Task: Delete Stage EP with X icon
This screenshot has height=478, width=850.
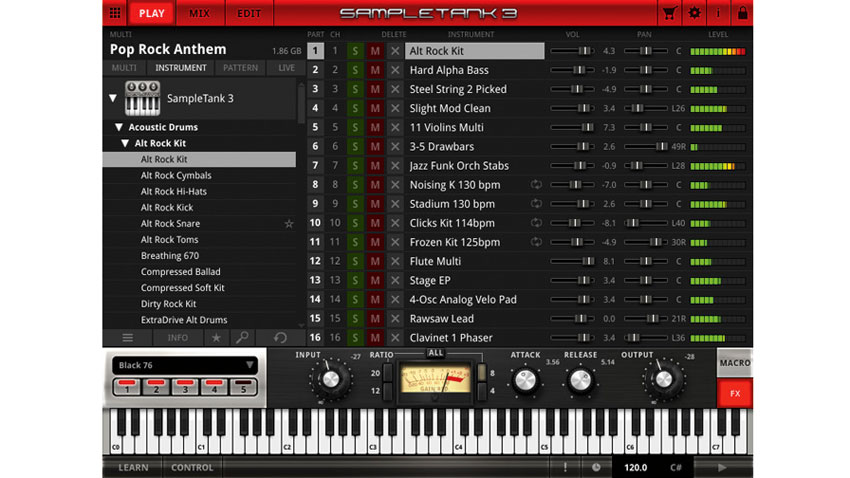Action: pos(395,280)
